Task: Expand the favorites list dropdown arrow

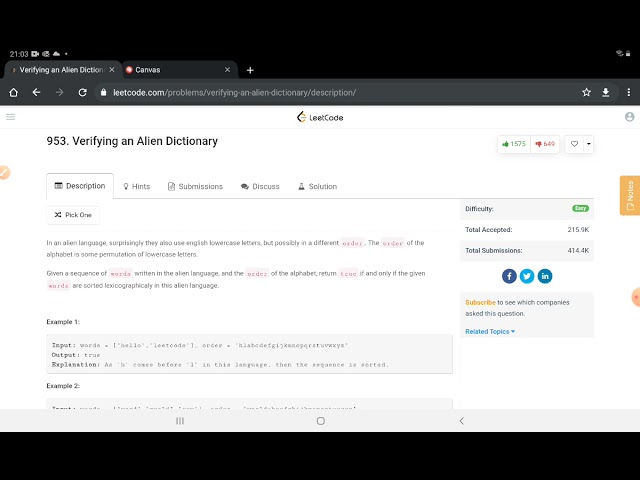Action: 588,144
